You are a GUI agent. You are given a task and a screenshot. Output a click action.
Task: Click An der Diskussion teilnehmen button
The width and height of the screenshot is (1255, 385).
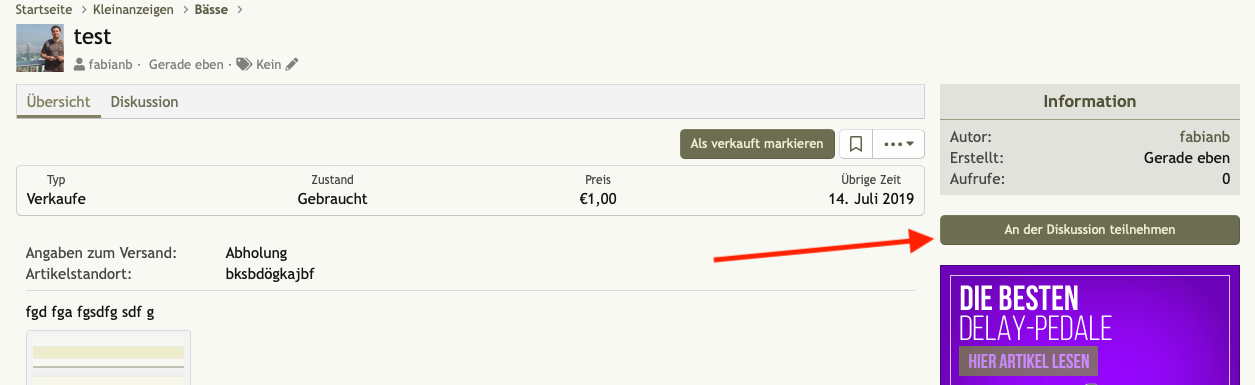[1090, 230]
